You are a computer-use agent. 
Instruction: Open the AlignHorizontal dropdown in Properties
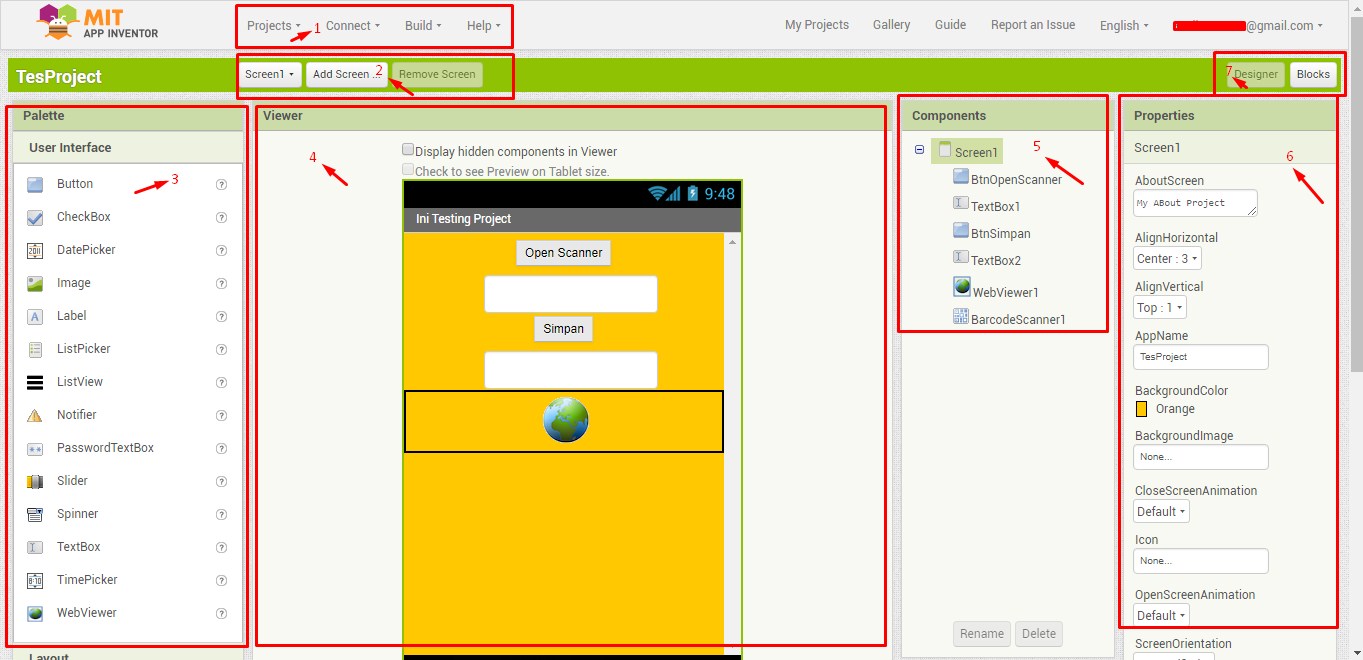1166,258
